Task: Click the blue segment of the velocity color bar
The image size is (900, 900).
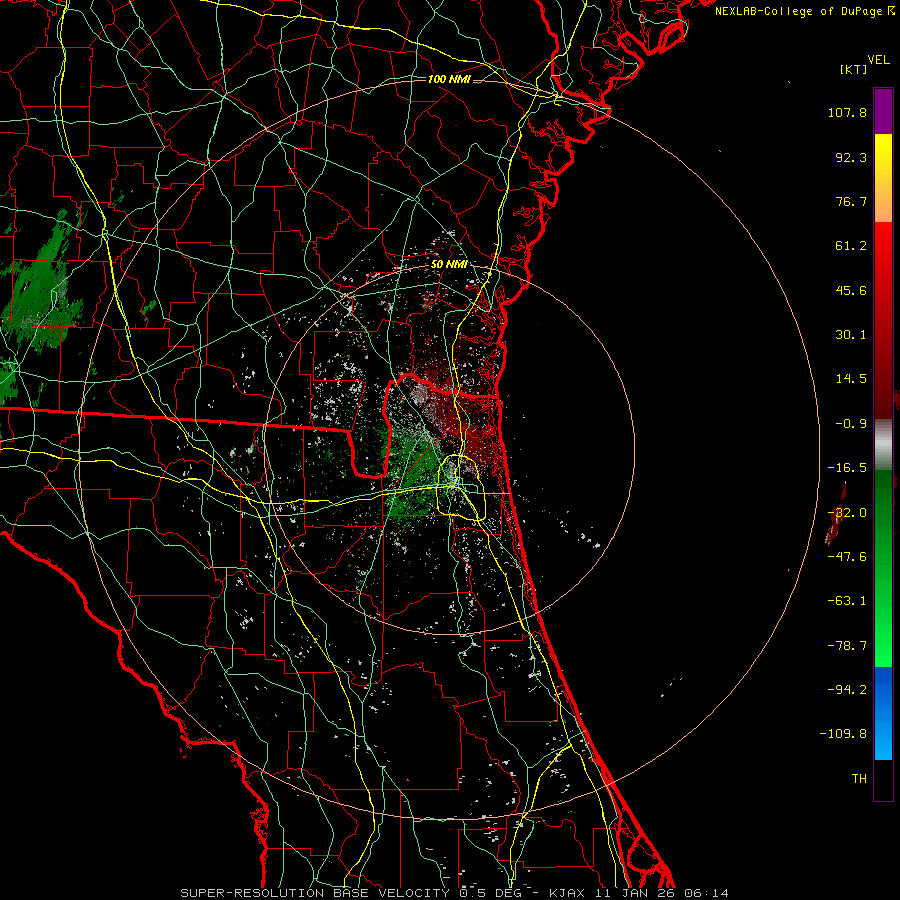Action: click(x=883, y=713)
